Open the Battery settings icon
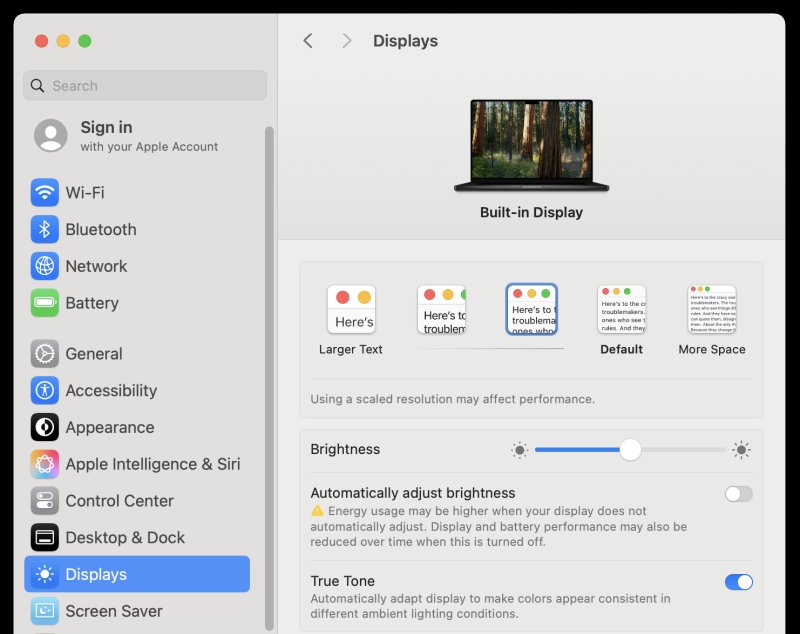800x634 pixels. coord(44,303)
